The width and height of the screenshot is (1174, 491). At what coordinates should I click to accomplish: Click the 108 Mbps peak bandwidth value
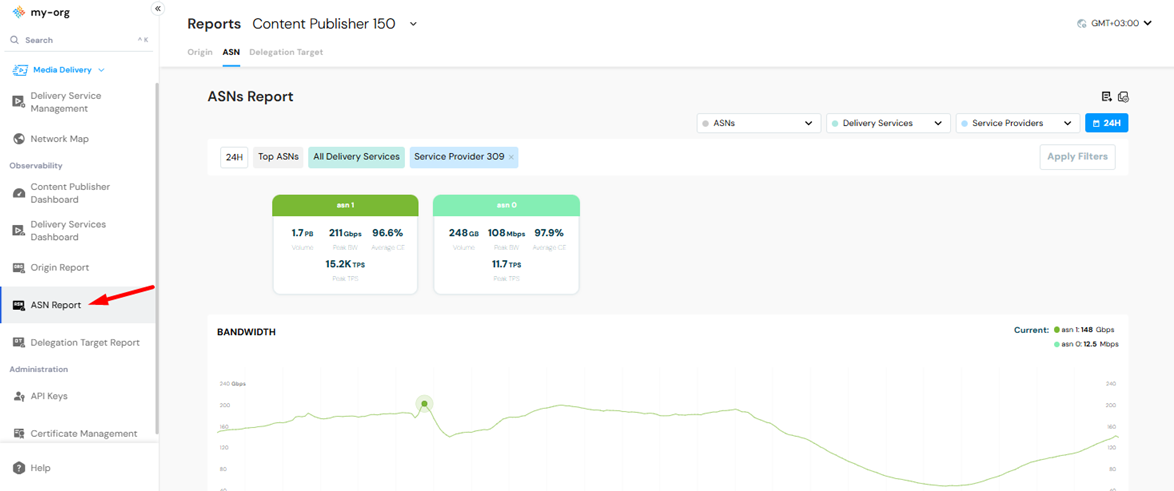[x=505, y=233]
